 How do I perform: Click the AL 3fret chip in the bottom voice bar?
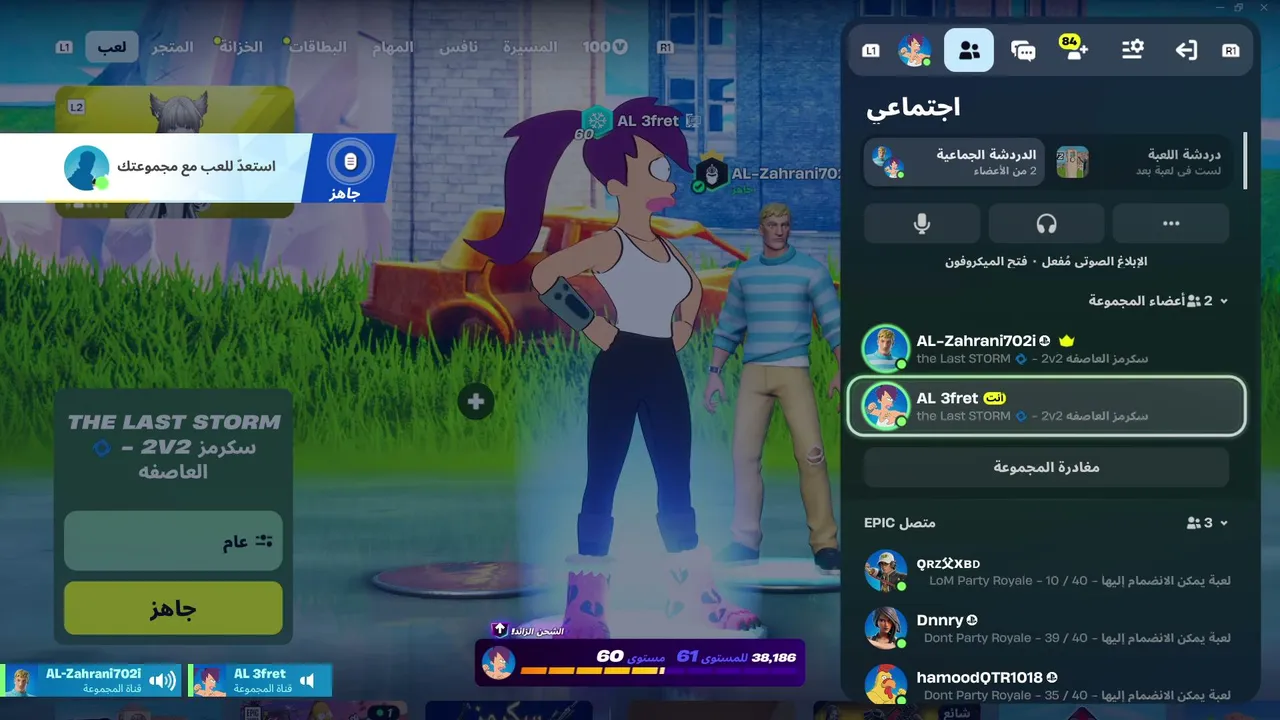(x=260, y=680)
